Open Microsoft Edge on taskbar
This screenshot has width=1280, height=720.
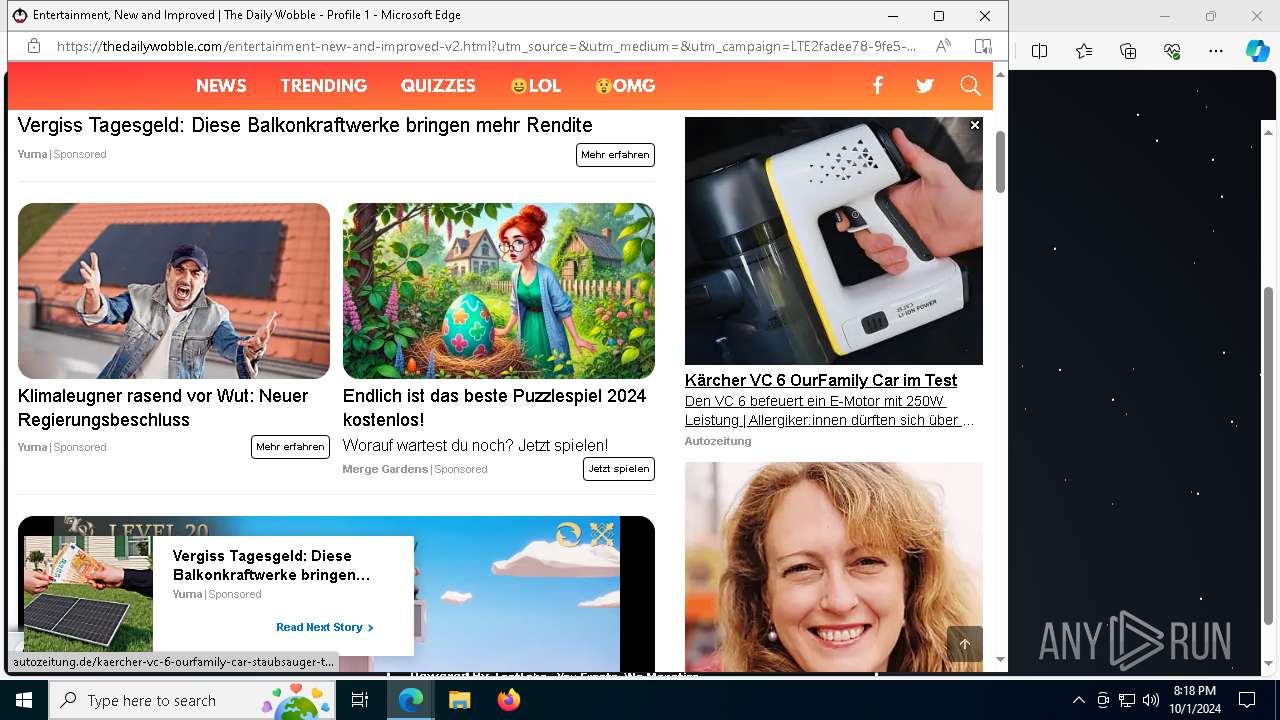[x=411, y=700]
